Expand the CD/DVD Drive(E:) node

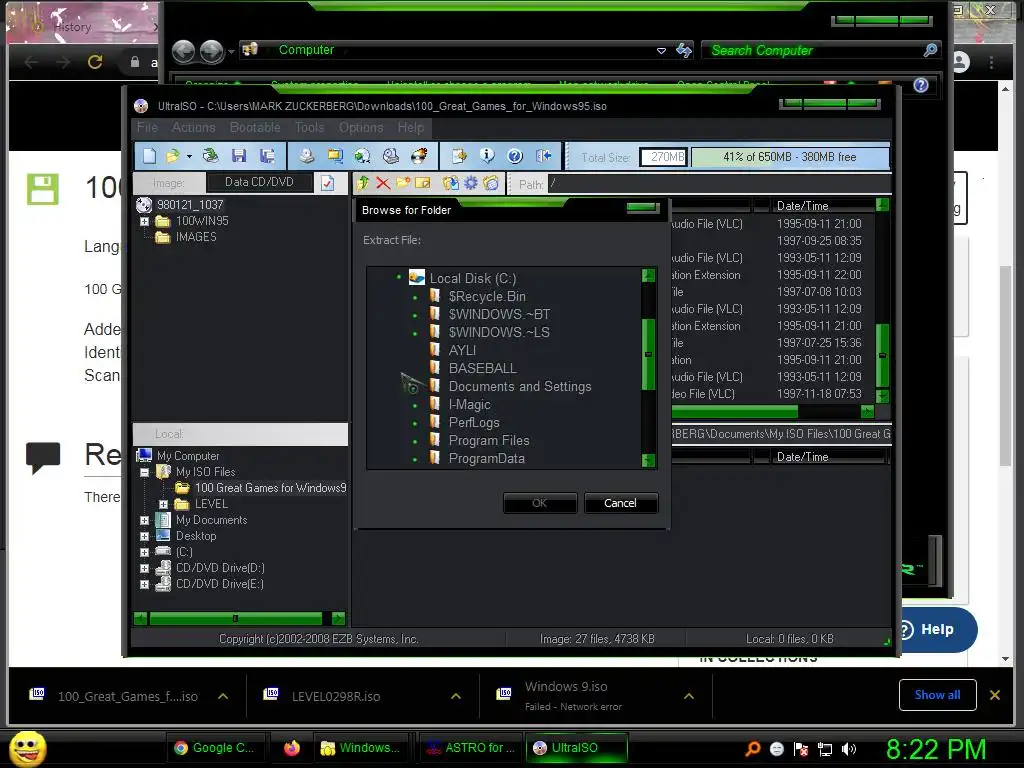click(144, 584)
